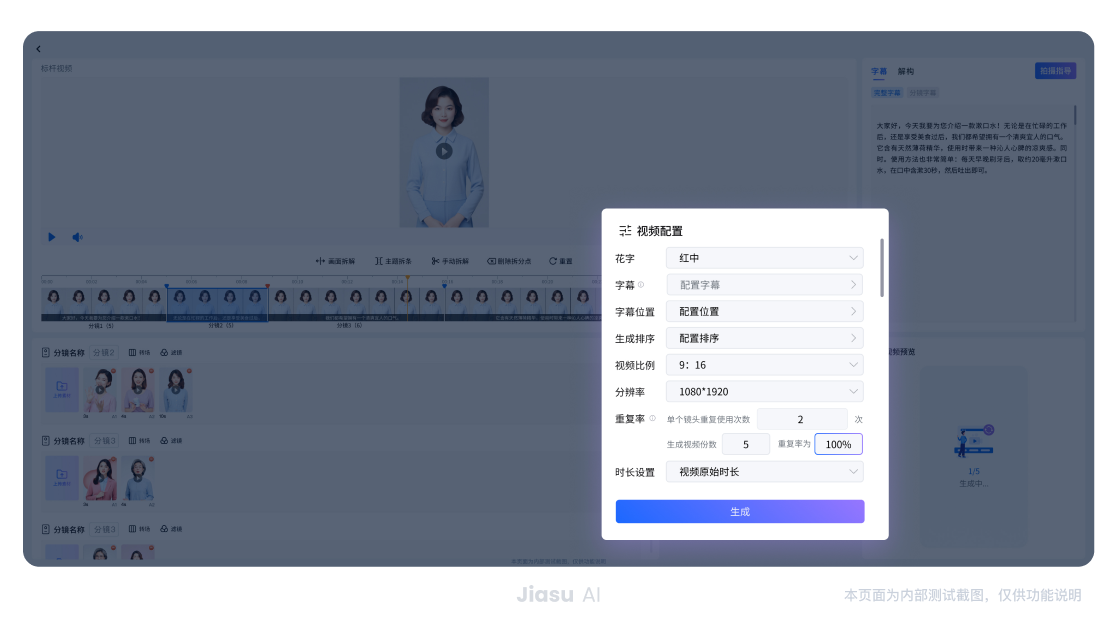Mute audio with the speaker icon
Screen dimensions: 1118x627
77,237
